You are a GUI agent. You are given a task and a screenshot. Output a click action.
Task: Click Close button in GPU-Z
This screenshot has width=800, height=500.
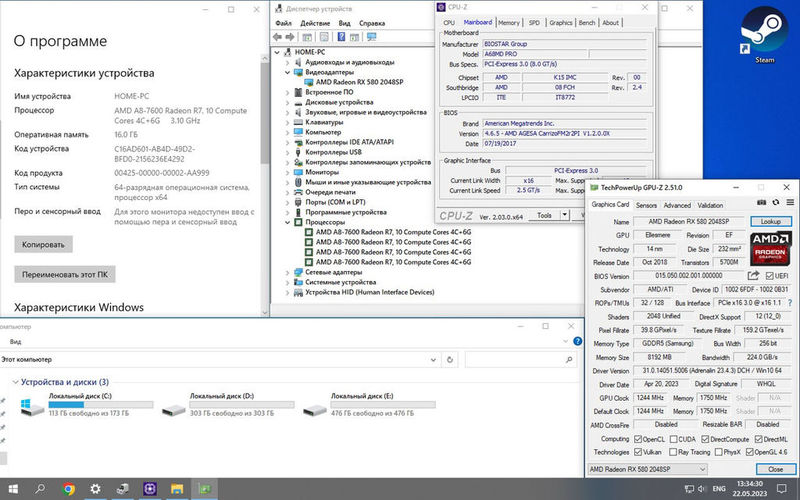775,469
